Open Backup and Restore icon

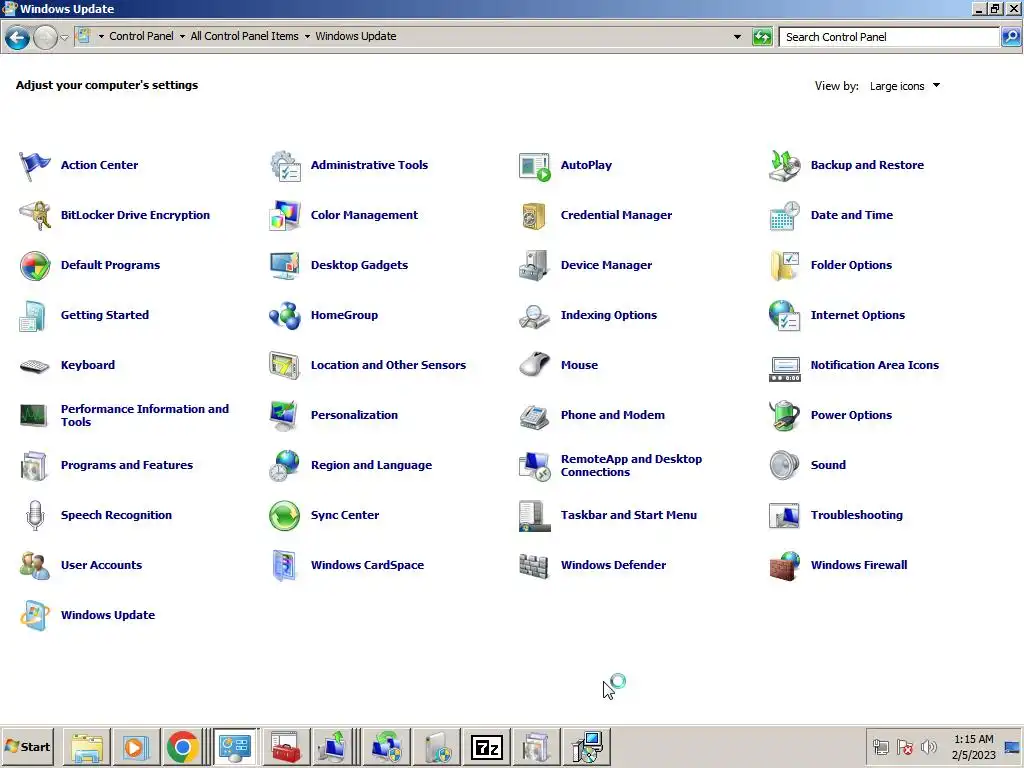click(x=784, y=165)
